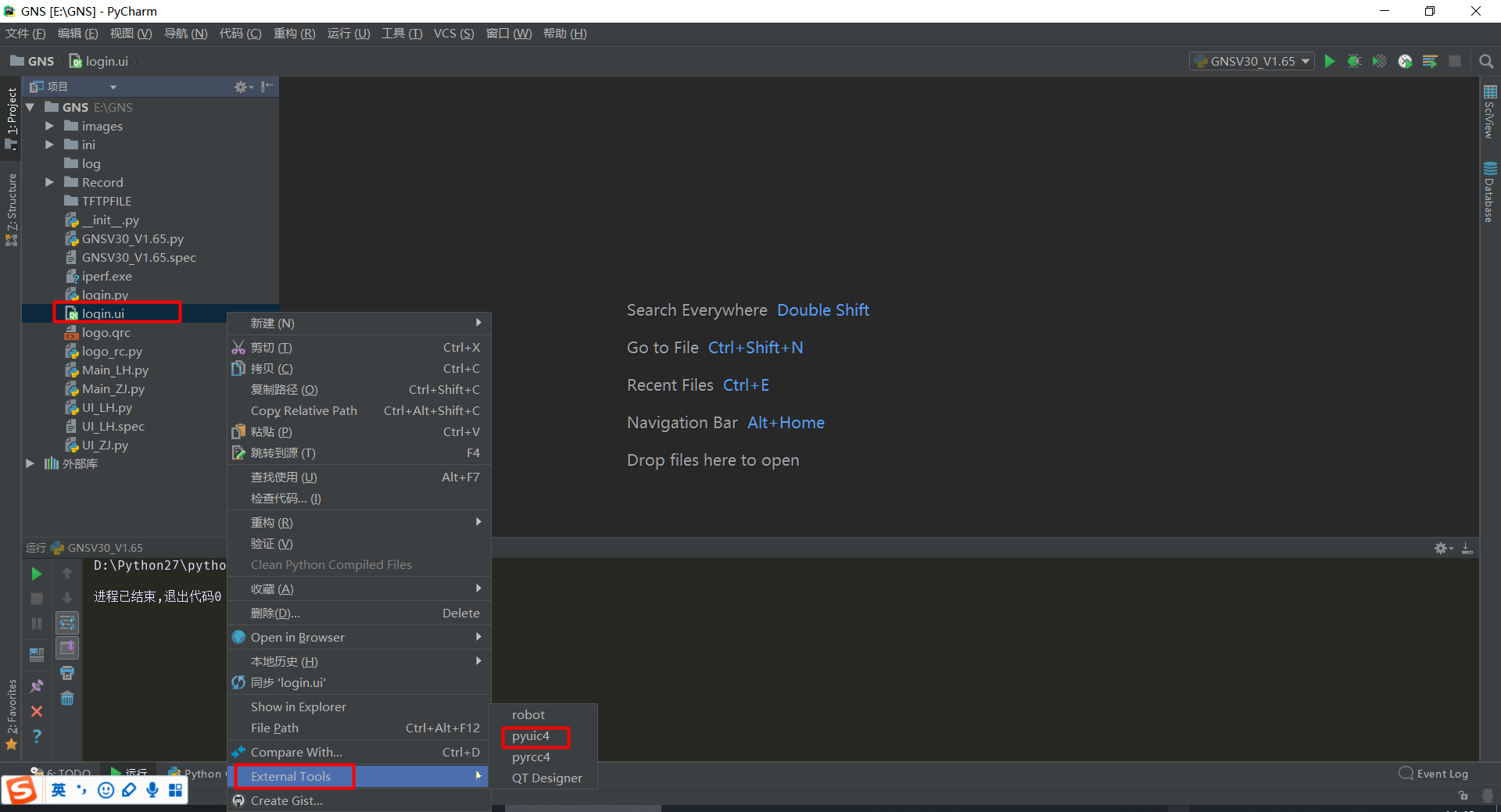1501x812 pixels.
Task: Expand the 外部库 node
Action: (x=30, y=463)
